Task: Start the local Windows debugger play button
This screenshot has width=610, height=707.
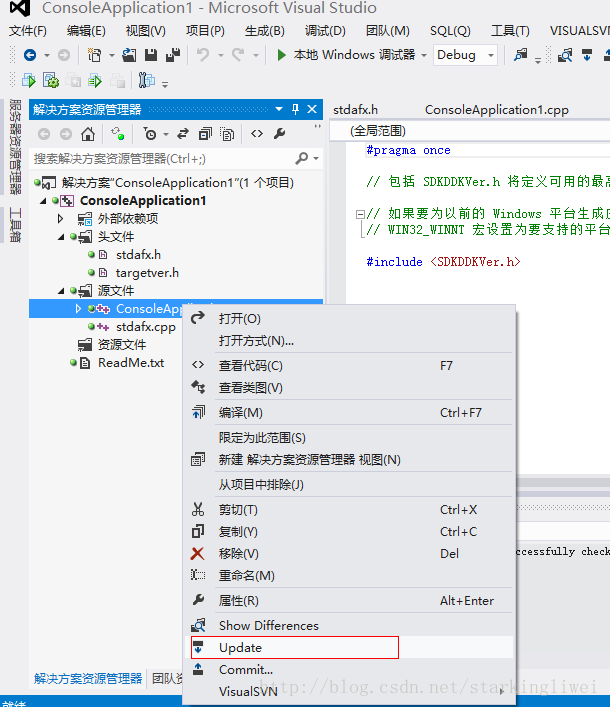Action: (282, 55)
